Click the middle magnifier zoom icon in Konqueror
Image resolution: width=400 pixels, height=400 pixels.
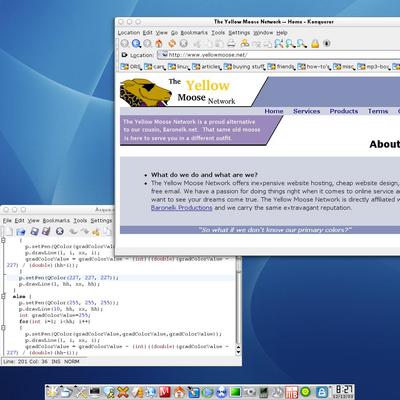tap(290, 43)
